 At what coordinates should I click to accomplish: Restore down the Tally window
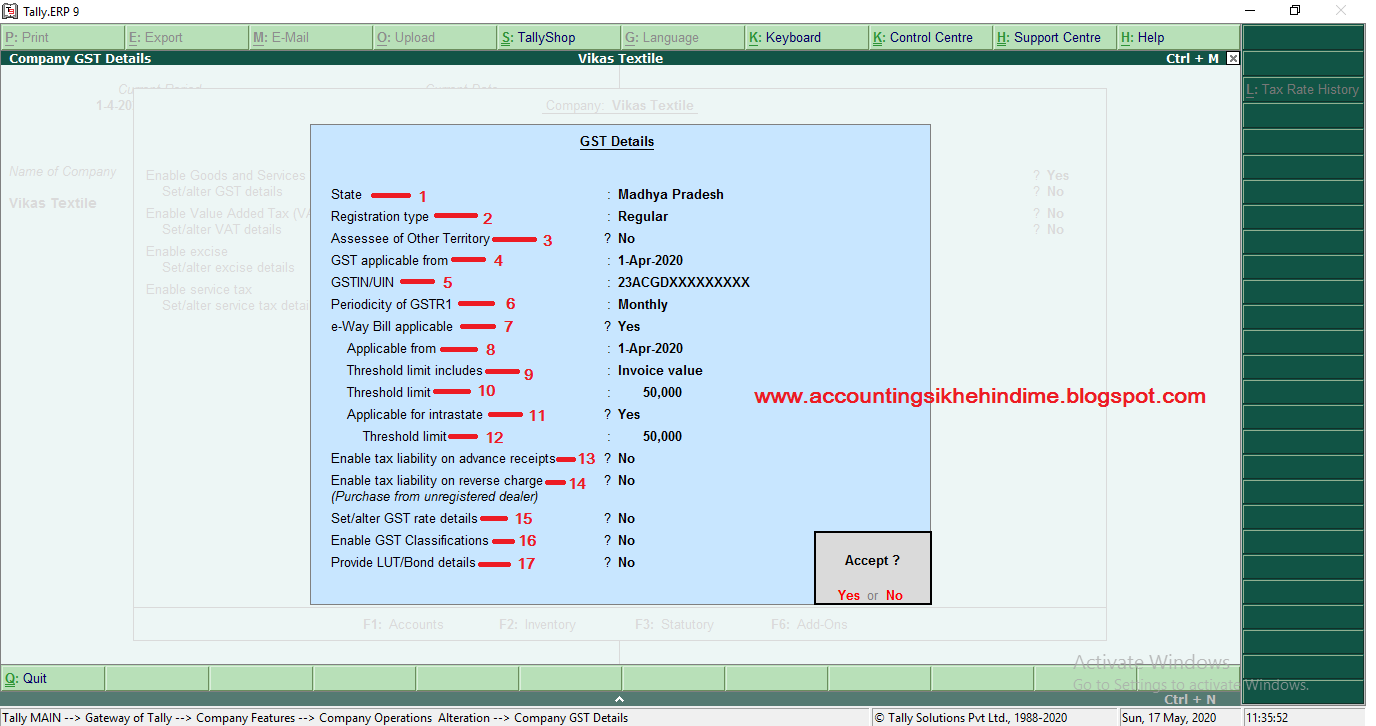pos(1295,11)
